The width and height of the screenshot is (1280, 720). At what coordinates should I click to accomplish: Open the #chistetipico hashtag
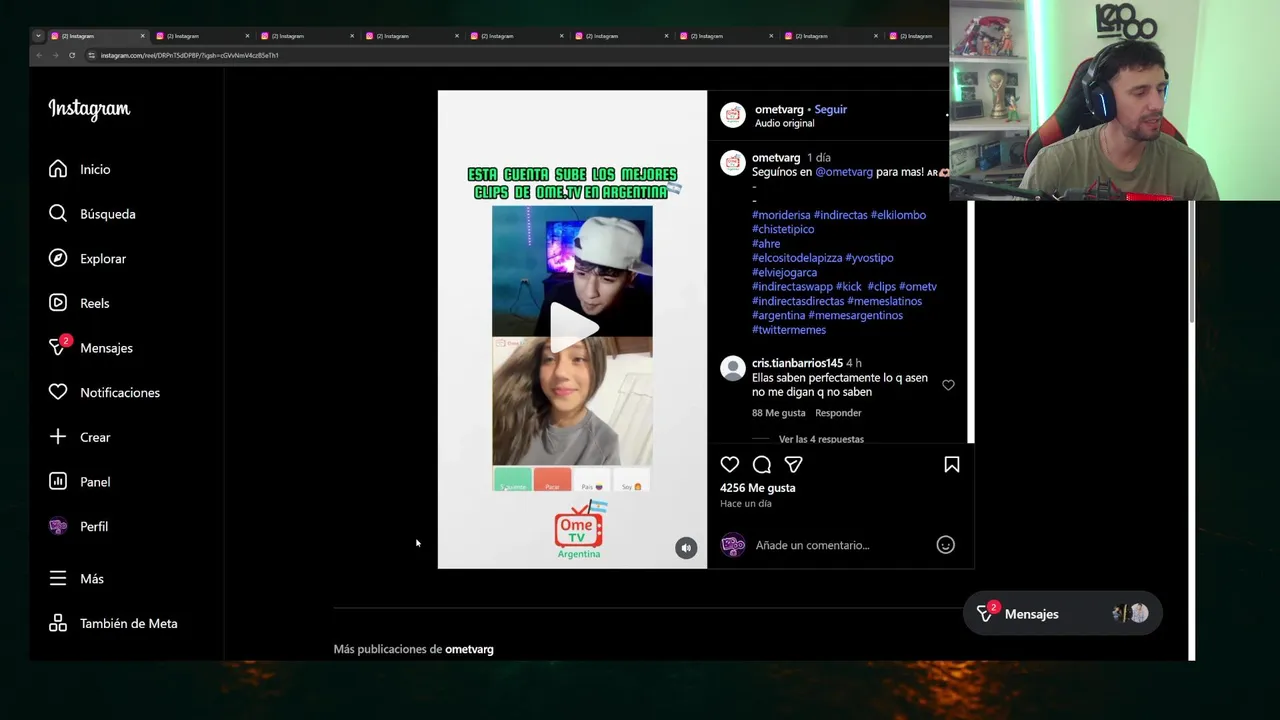click(783, 229)
